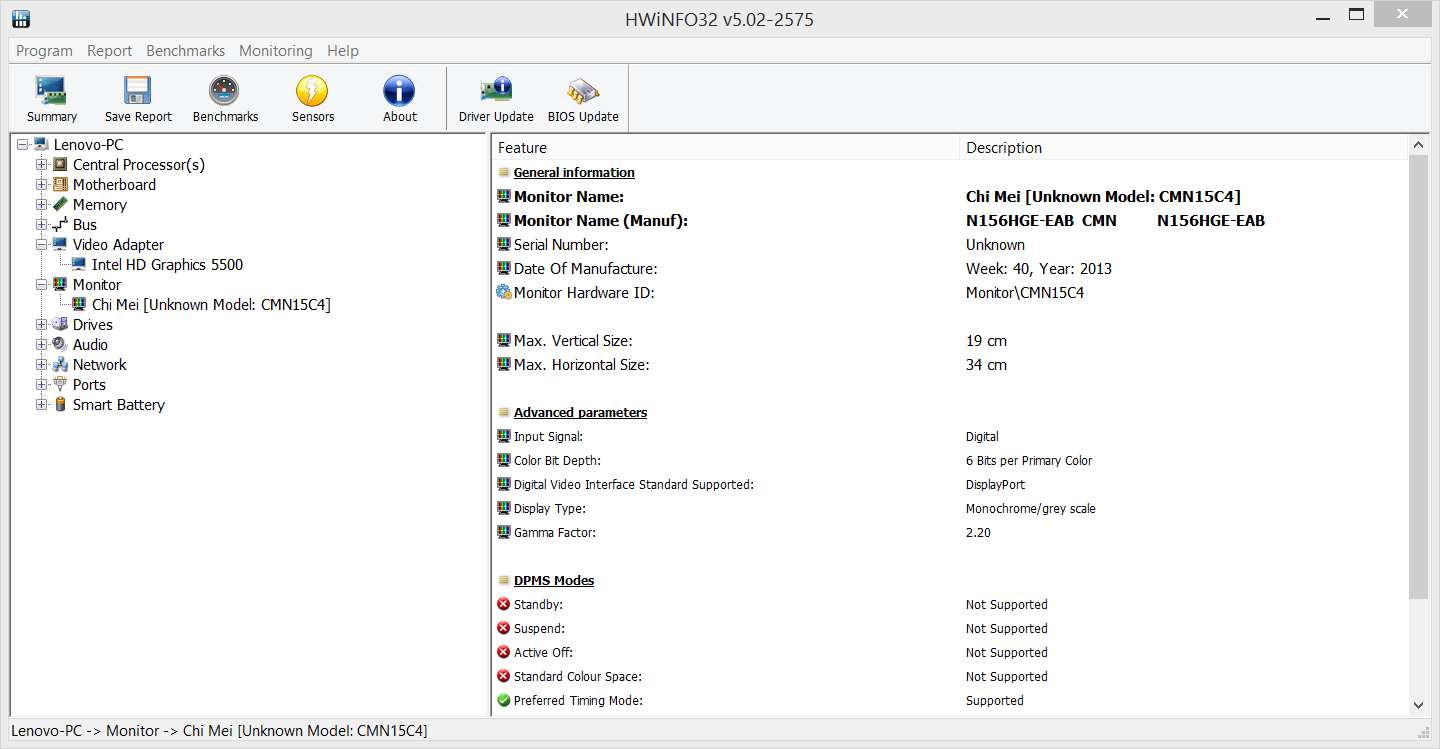Click the Save Report floppy icon
Viewport: 1440px width, 749px height.
(138, 92)
